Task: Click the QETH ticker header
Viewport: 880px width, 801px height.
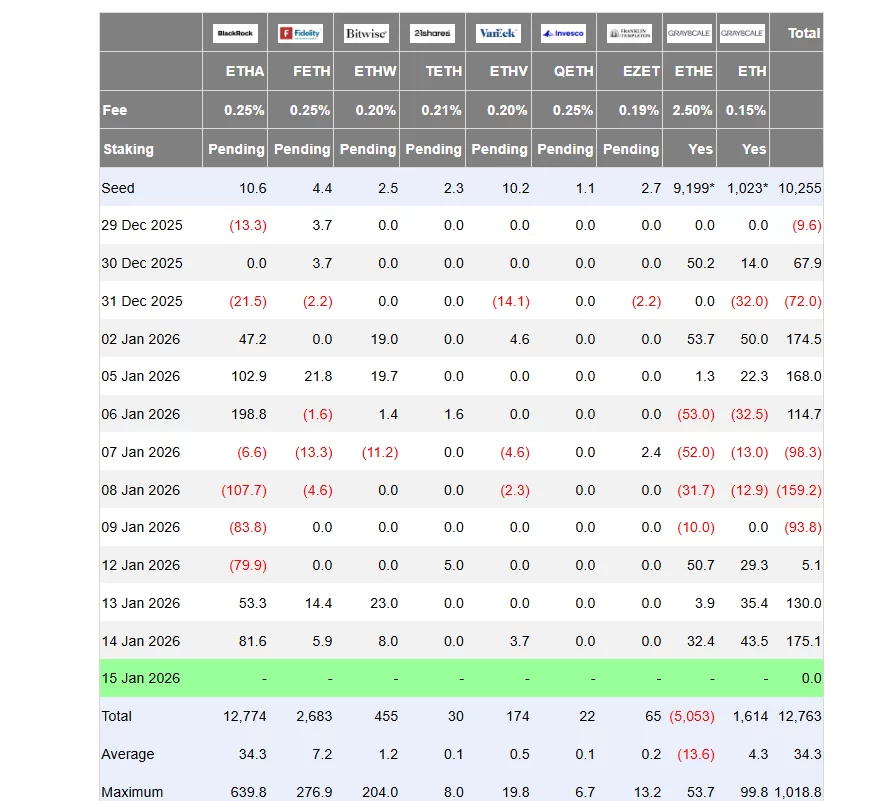Action: (574, 71)
